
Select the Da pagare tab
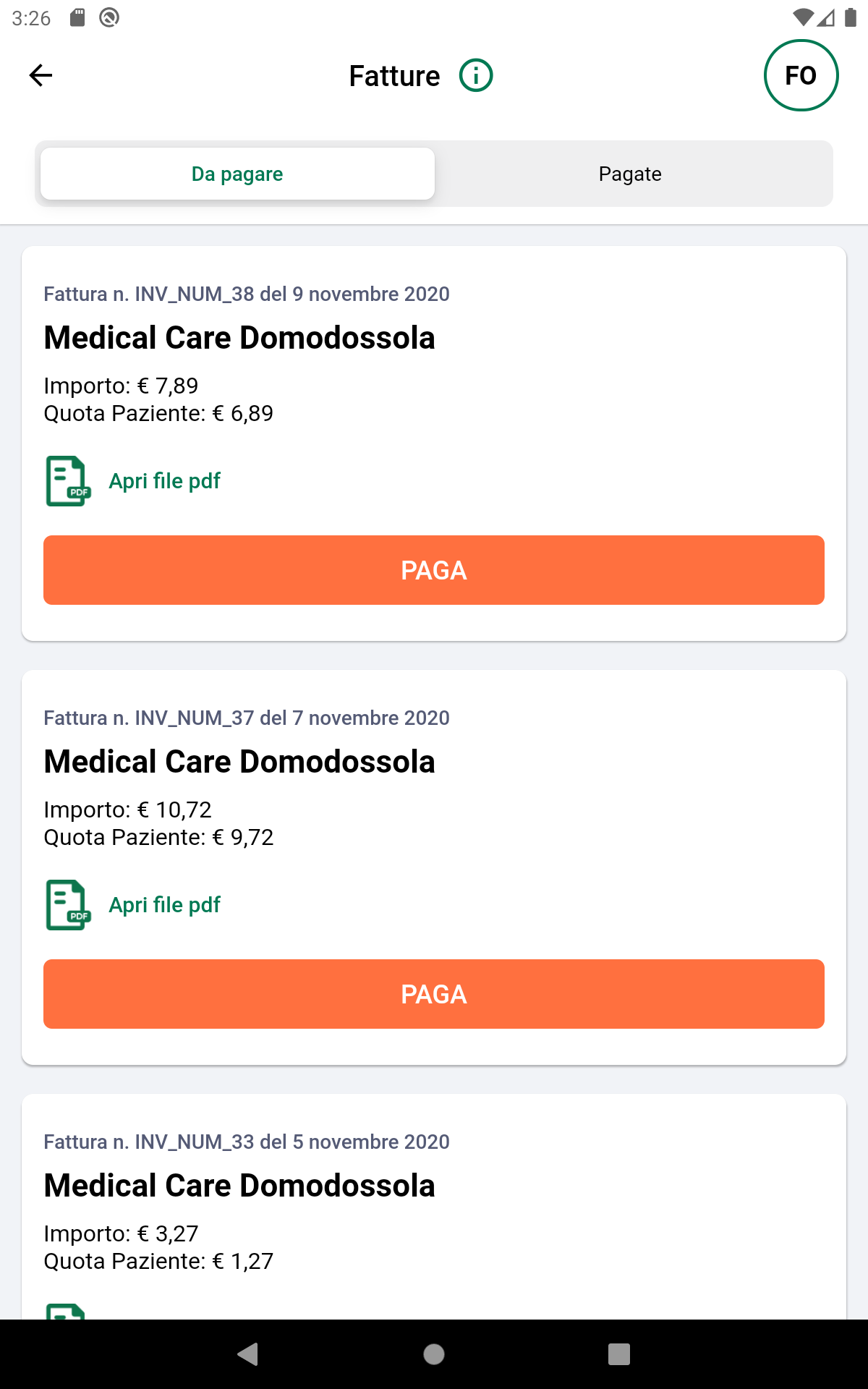pos(237,174)
